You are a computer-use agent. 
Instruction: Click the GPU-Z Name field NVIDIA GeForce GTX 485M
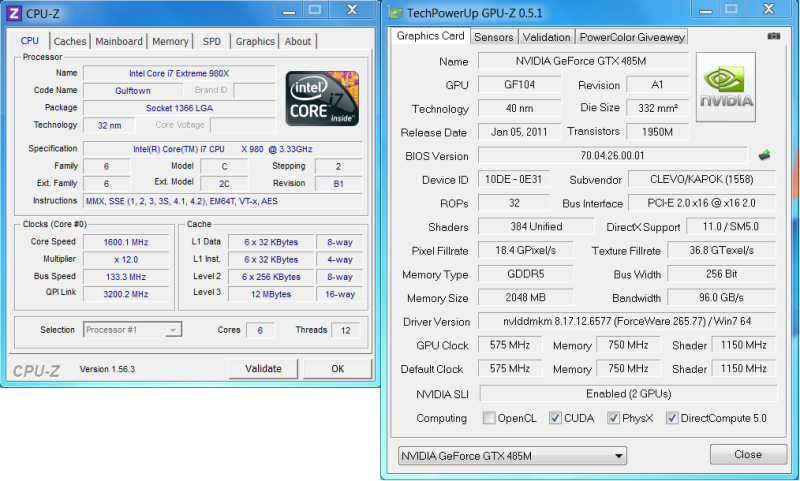[x=583, y=61]
